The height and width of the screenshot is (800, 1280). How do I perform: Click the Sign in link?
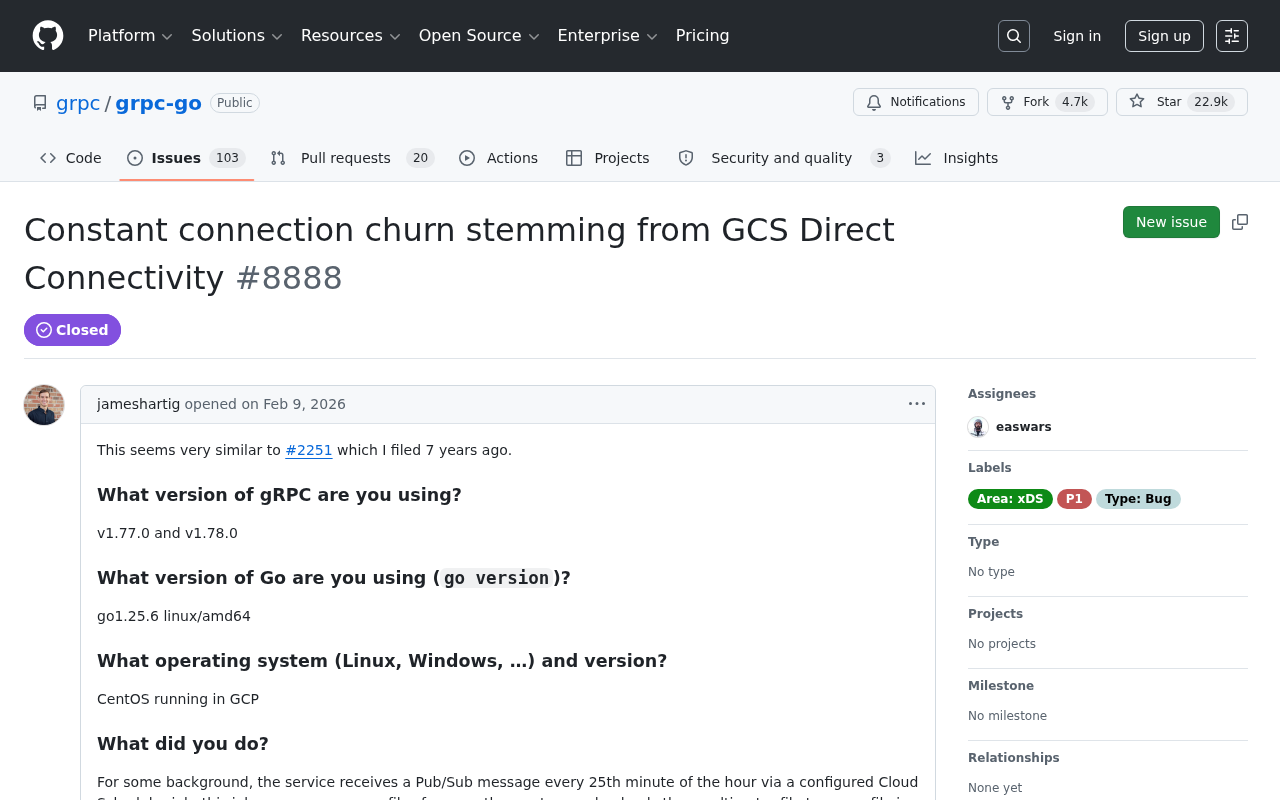point(1077,36)
